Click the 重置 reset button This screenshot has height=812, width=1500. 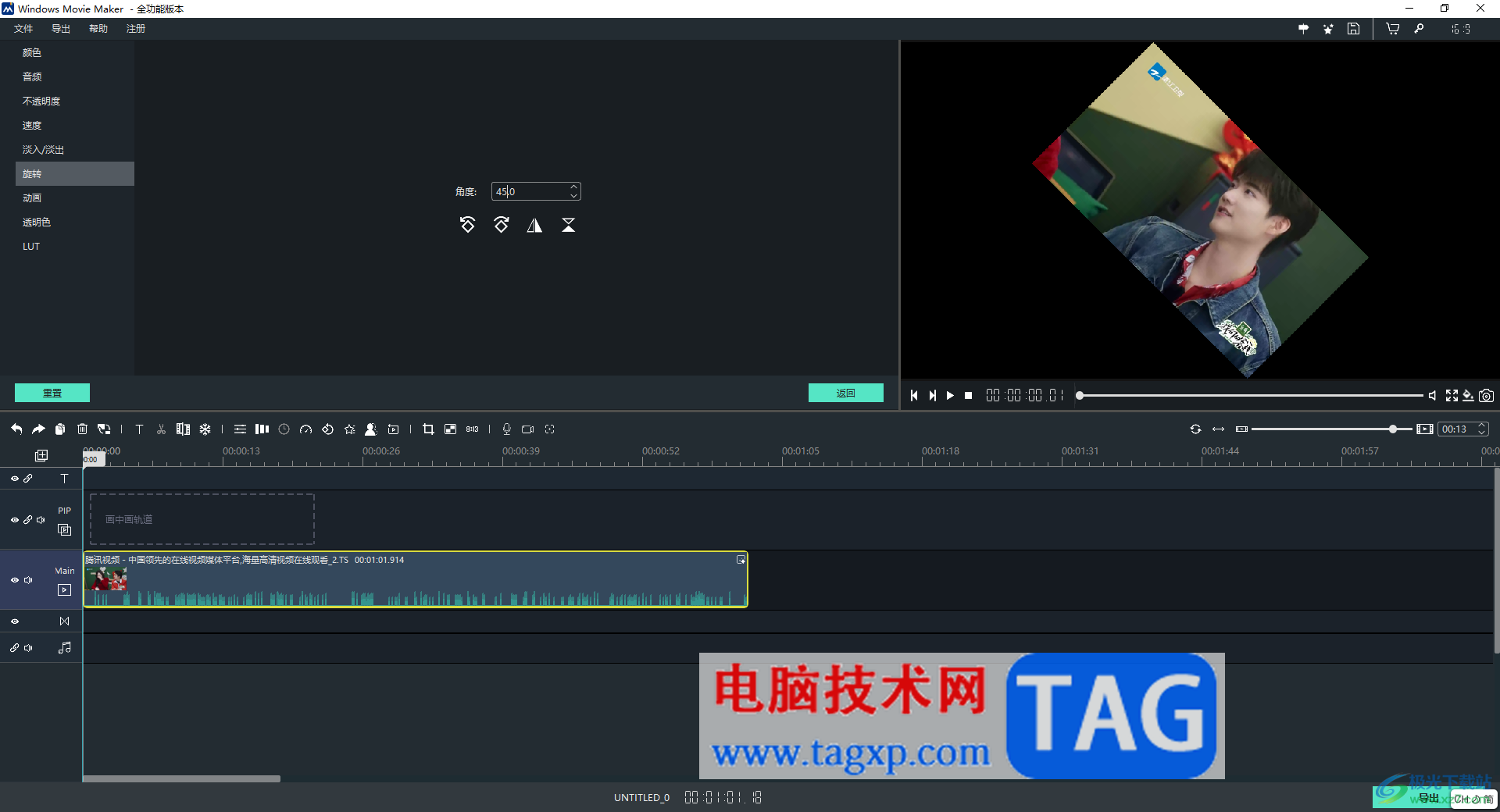tap(52, 393)
